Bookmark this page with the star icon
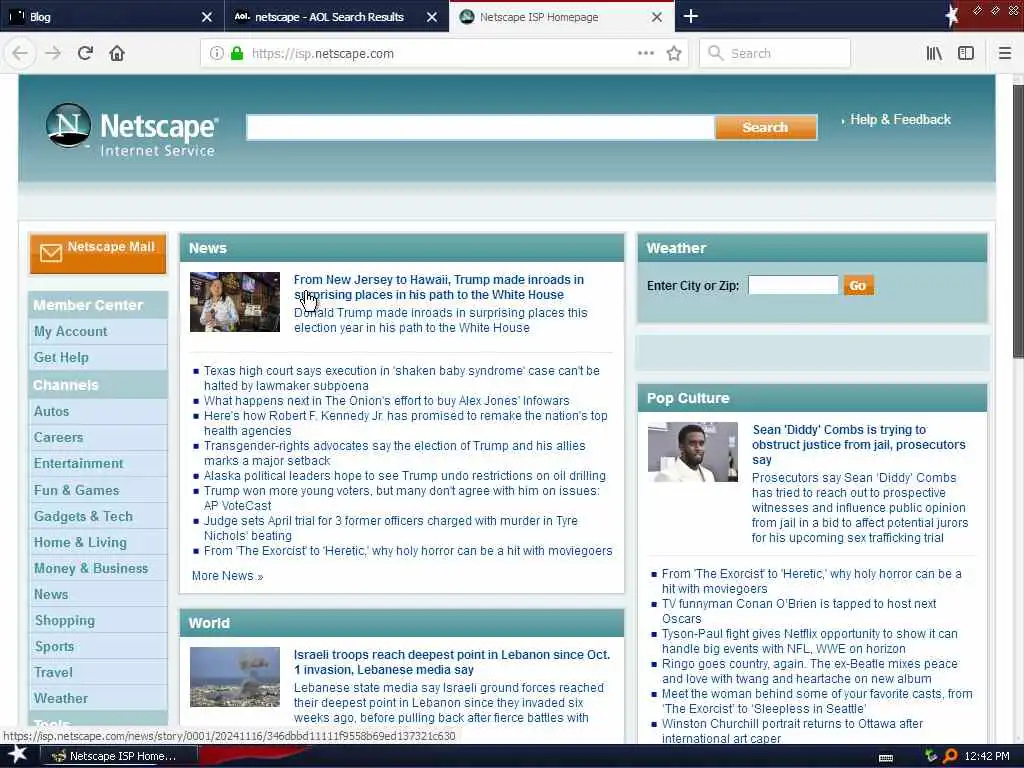The image size is (1024, 768). [x=674, y=53]
